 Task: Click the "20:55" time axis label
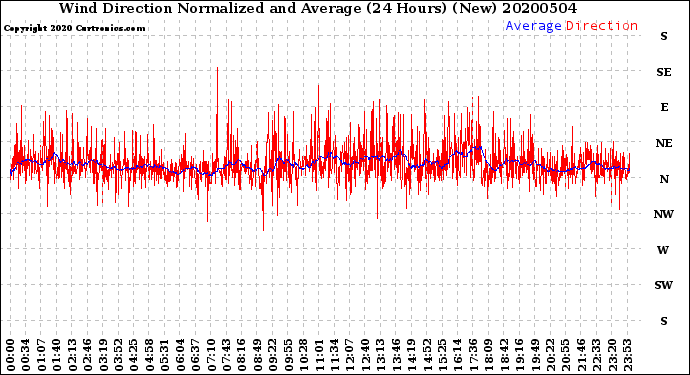point(566,355)
